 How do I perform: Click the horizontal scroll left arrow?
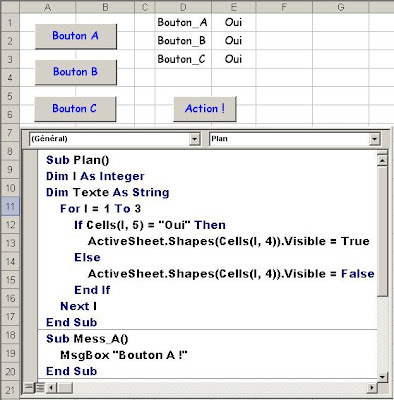51,387
